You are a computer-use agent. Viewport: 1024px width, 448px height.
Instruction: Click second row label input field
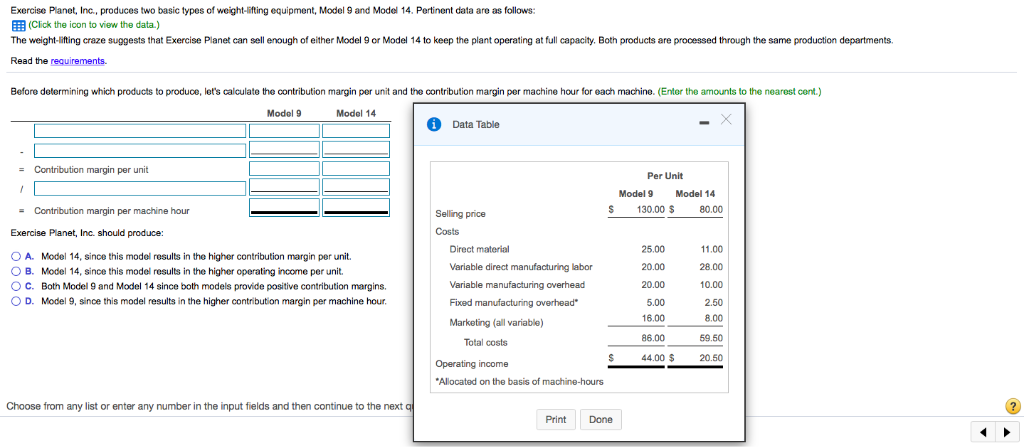click(140, 150)
